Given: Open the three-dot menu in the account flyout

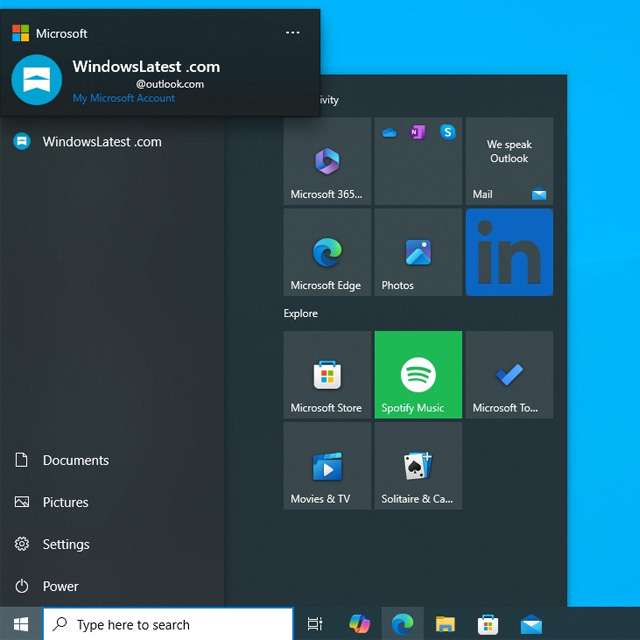Looking at the screenshot, I should tap(293, 33).
